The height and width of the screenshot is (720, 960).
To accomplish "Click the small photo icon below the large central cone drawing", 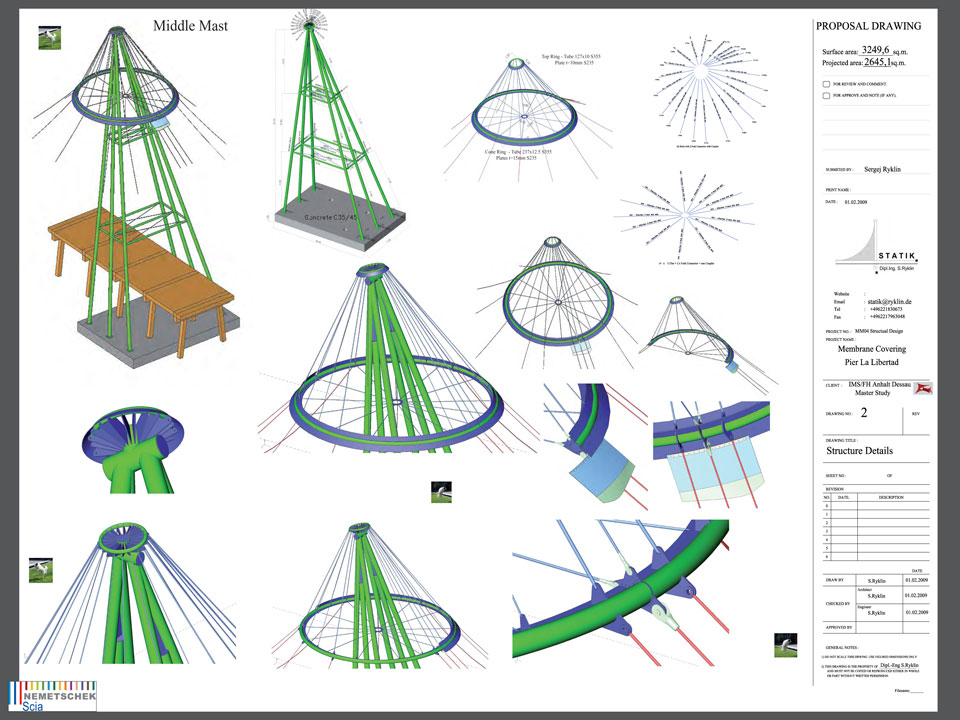I will 441,491.
